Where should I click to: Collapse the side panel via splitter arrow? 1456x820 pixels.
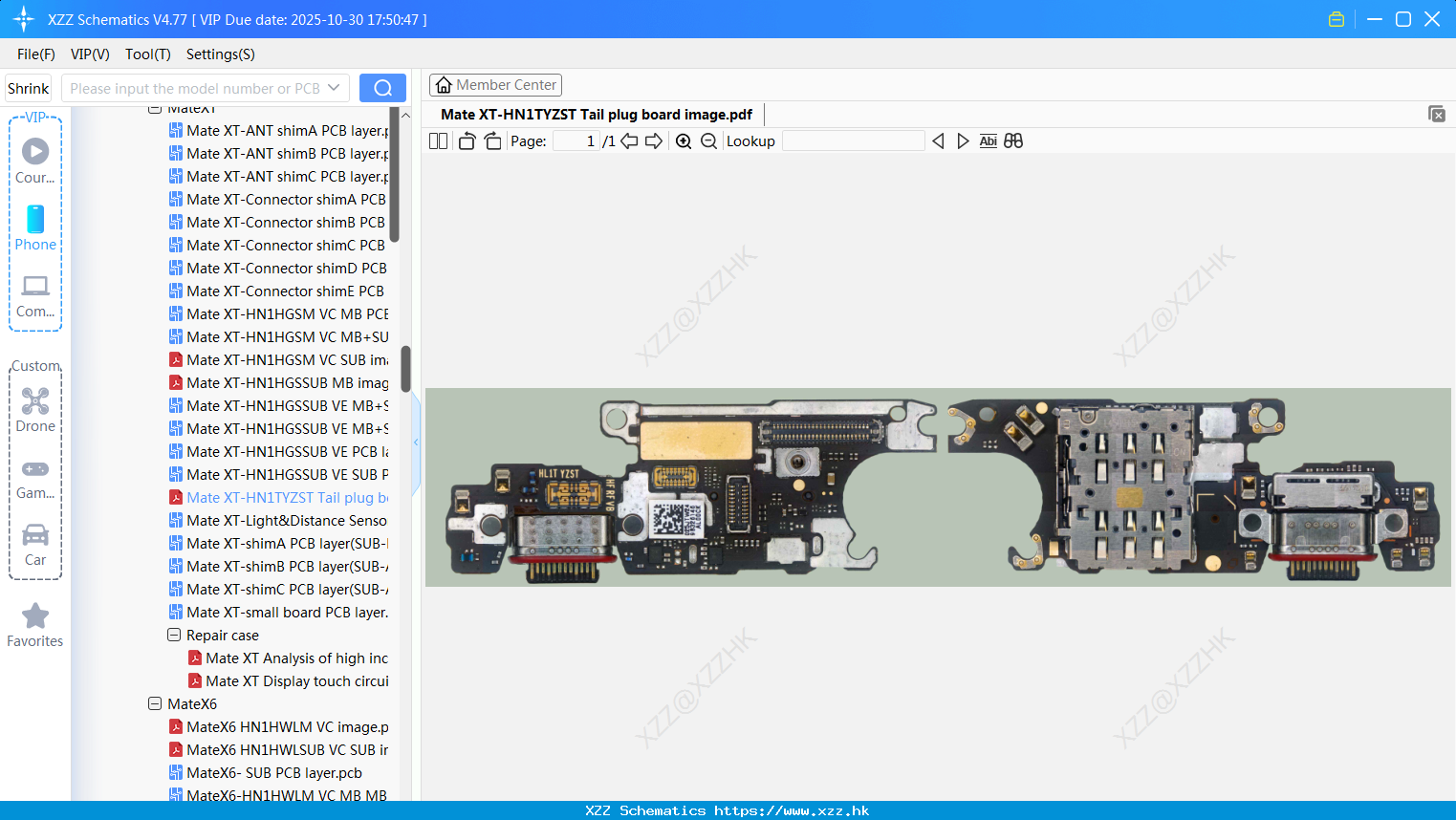416,442
